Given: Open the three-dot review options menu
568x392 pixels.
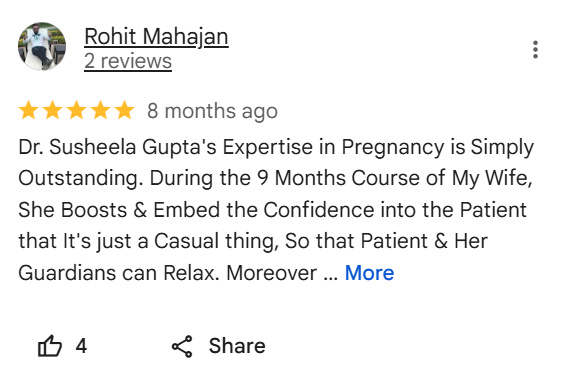Looking at the screenshot, I should (535, 50).
